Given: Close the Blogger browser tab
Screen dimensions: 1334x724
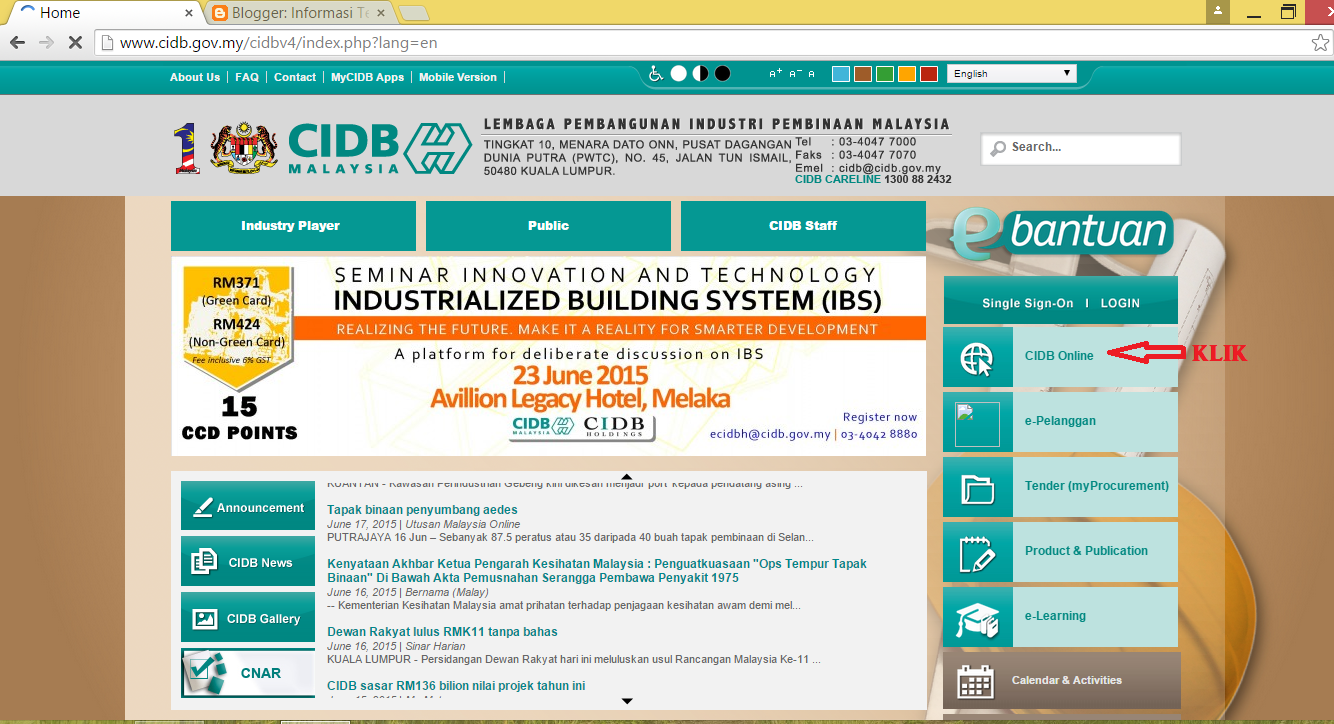Looking at the screenshot, I should (x=380, y=13).
